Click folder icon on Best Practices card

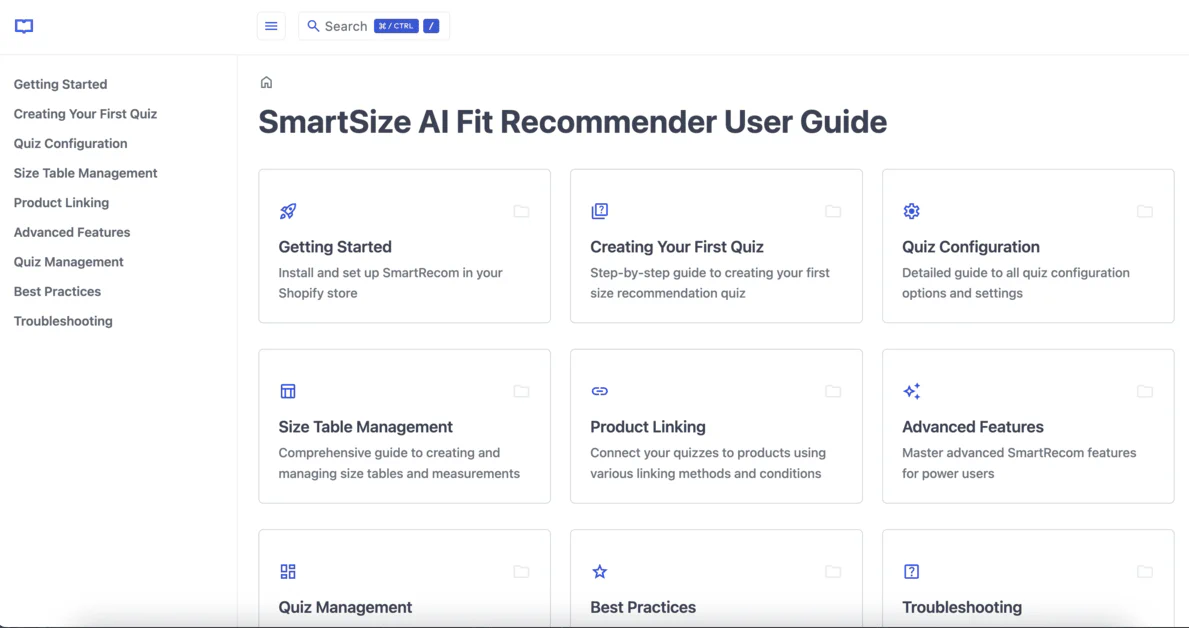click(833, 572)
